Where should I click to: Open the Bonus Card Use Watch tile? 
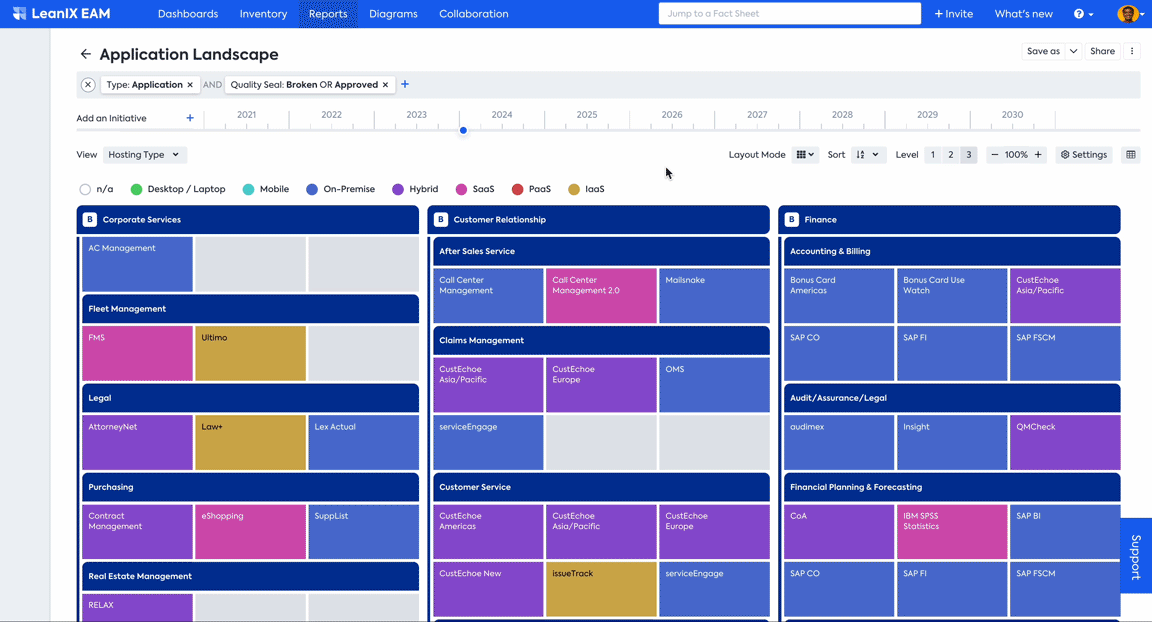pyautogui.click(x=952, y=295)
